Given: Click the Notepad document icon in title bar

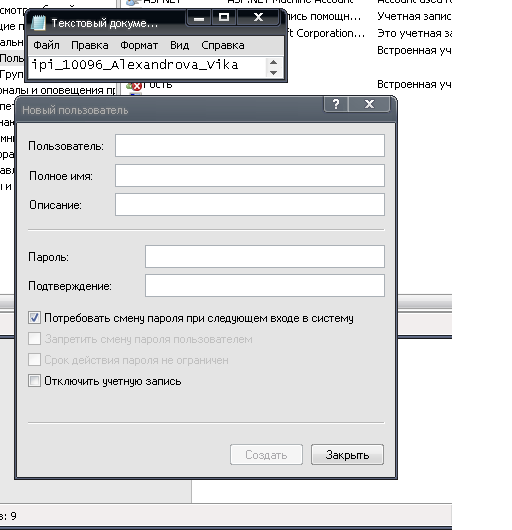Looking at the screenshot, I should pyautogui.click(x=38, y=23).
